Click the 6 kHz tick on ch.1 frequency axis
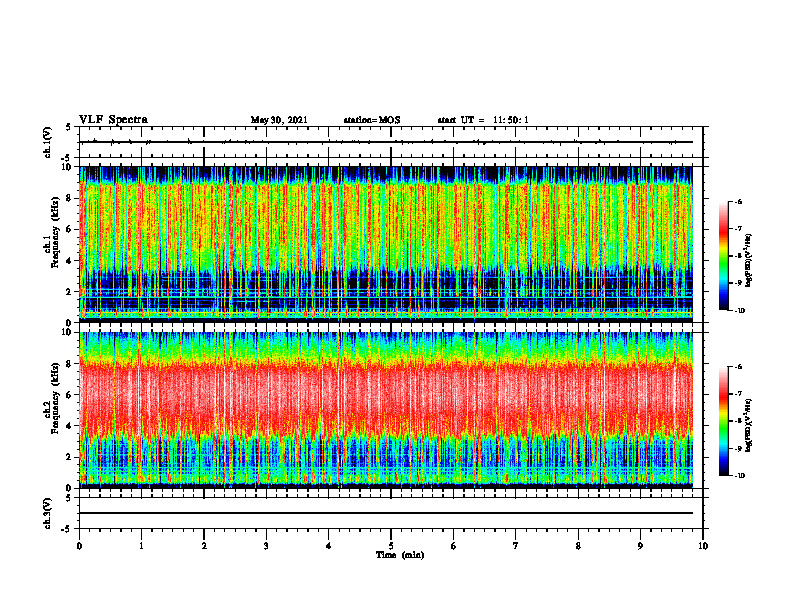 coord(70,229)
